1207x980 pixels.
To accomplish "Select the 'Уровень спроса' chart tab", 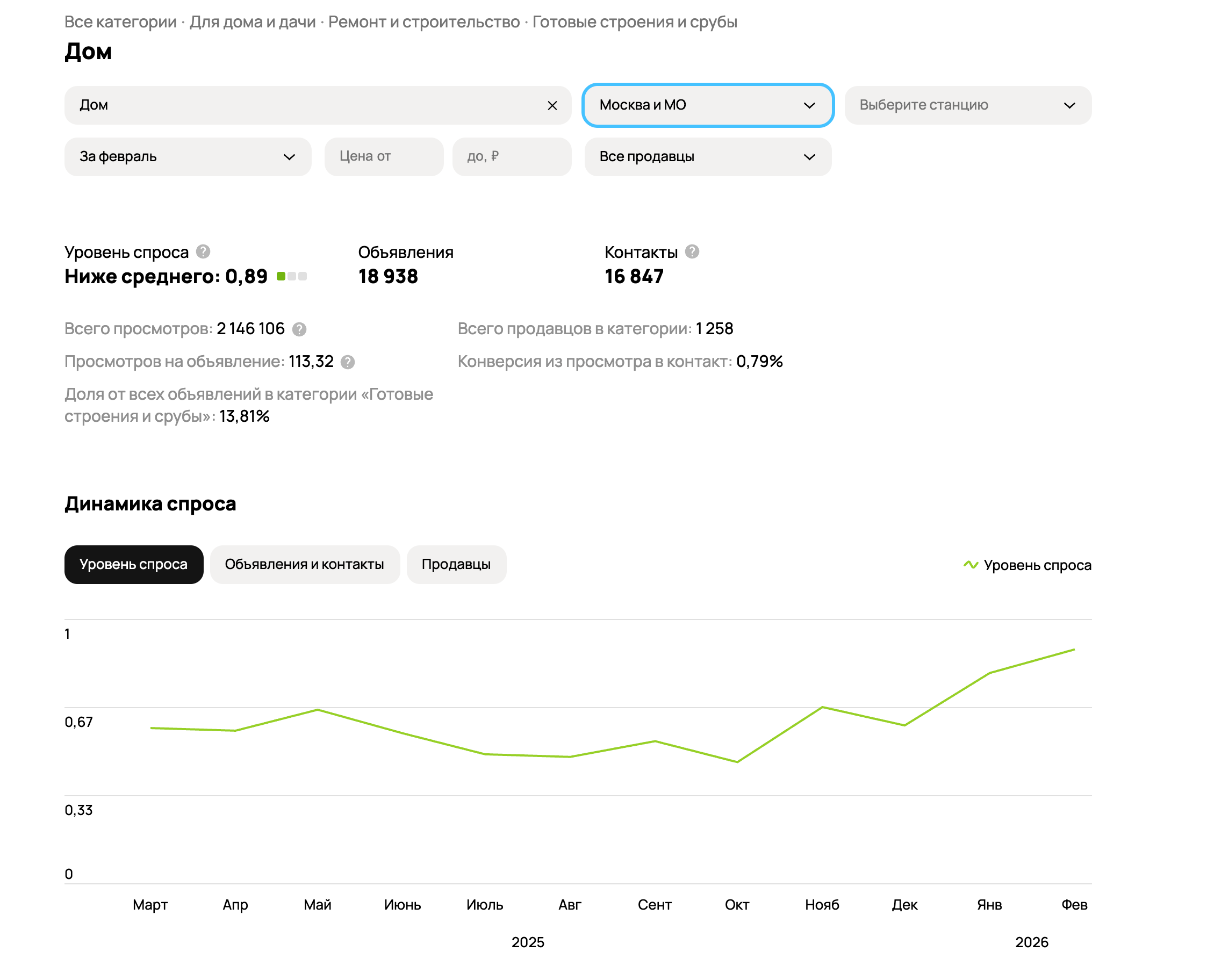I will [133, 565].
